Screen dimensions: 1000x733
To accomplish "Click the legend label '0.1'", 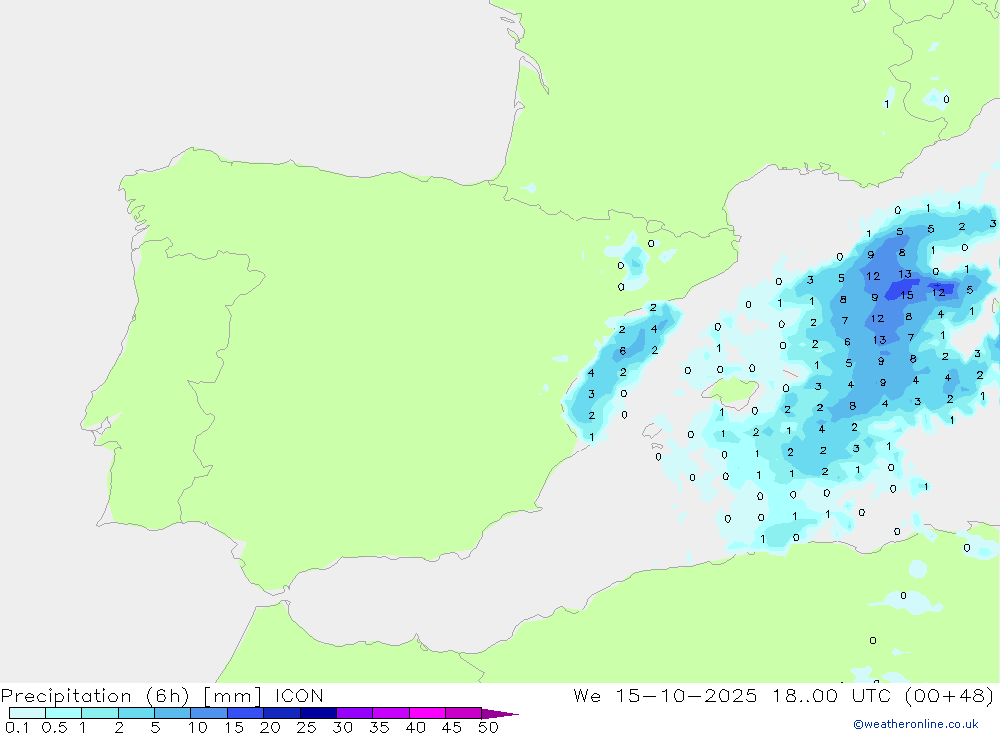I will (x=17, y=727).
